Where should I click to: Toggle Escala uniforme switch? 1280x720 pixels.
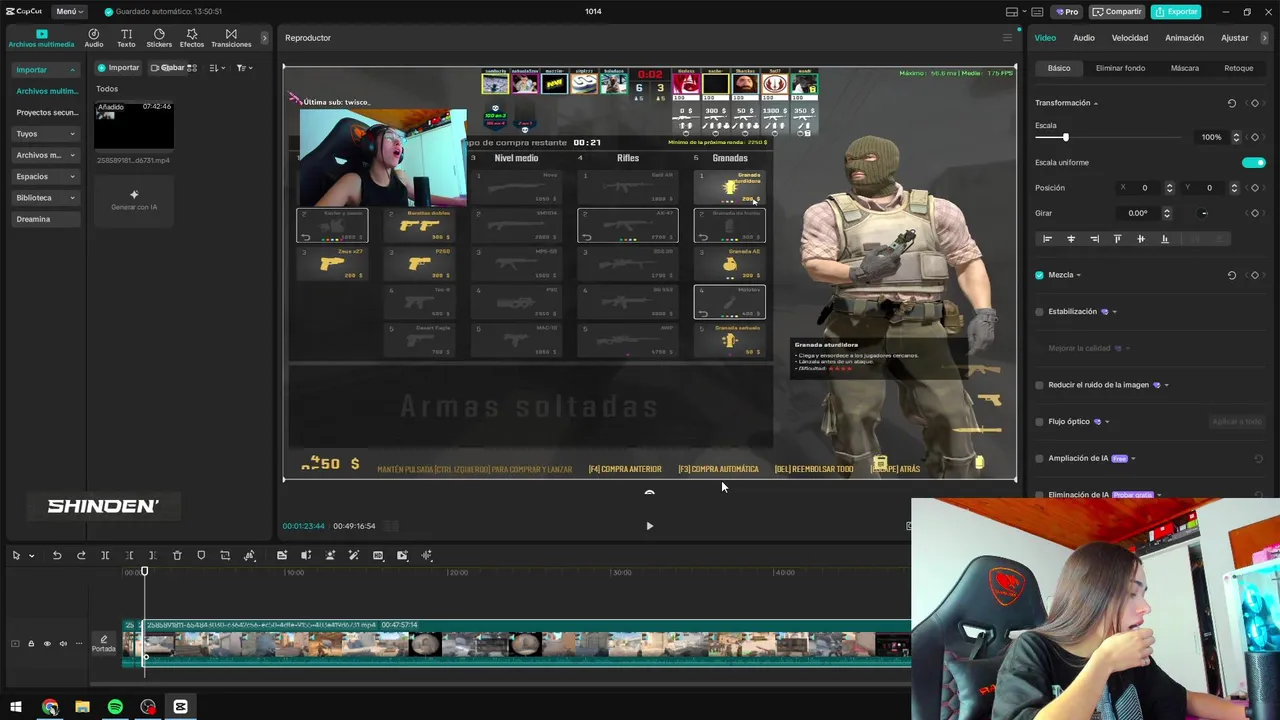[x=1253, y=162]
